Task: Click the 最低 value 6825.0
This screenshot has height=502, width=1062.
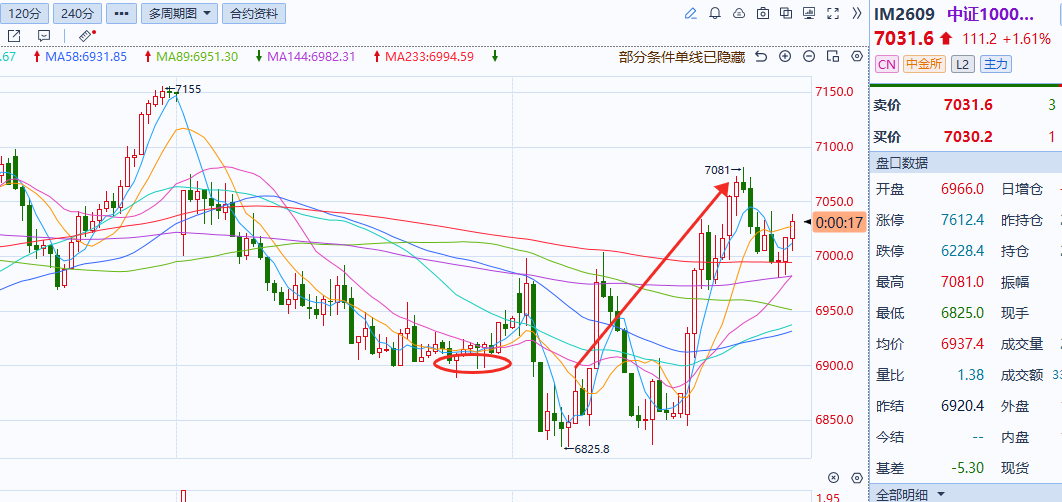Action: [962, 313]
